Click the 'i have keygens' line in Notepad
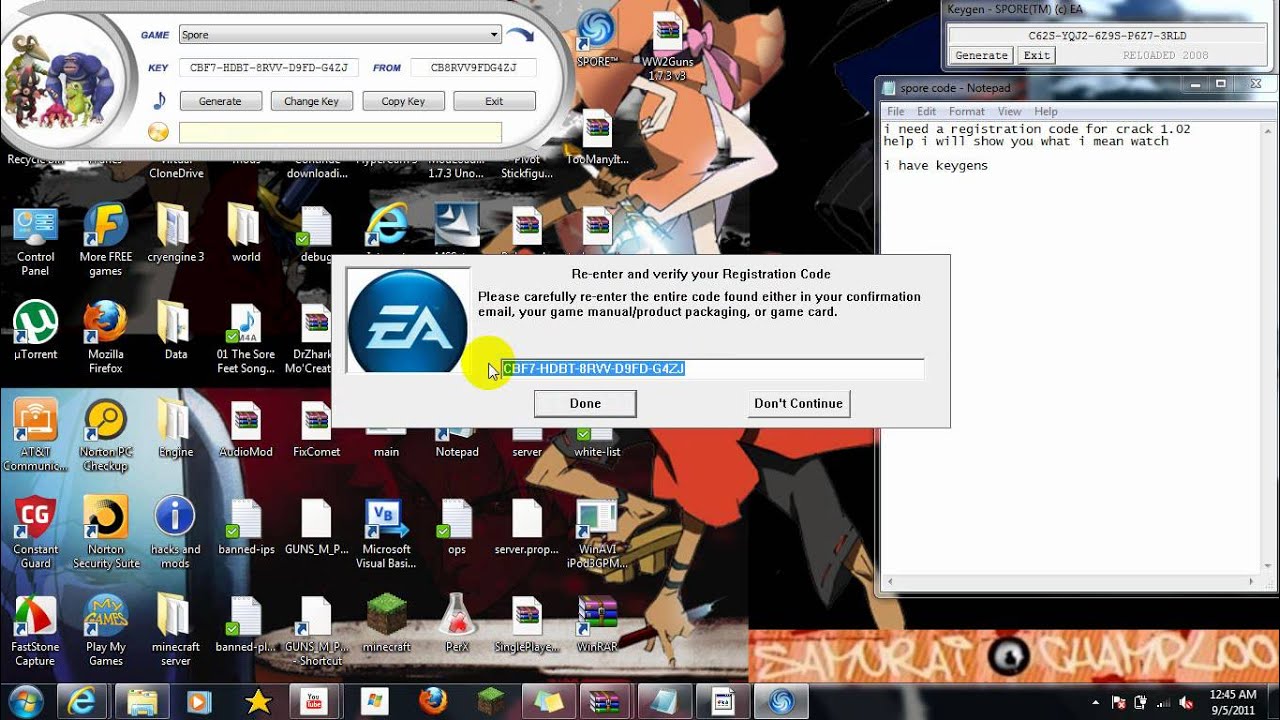Screen dimensions: 1280x720 pyautogui.click(x=936, y=166)
